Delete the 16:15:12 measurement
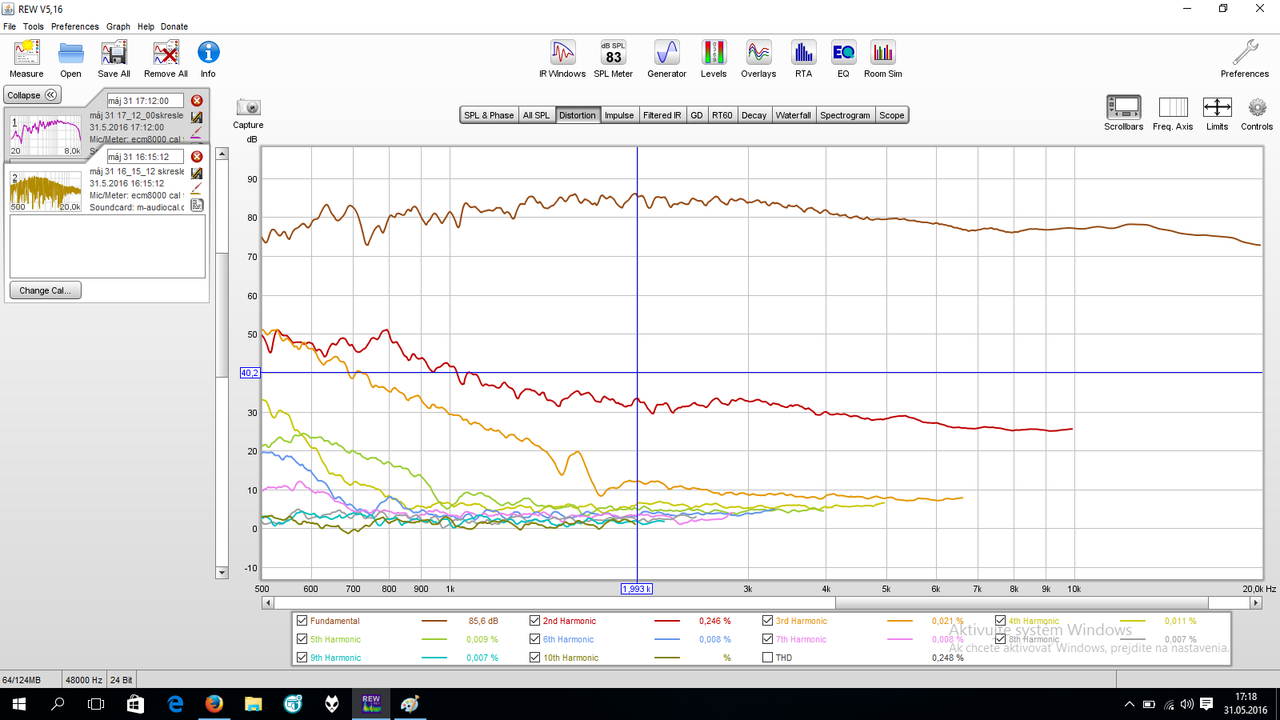 tap(197, 157)
